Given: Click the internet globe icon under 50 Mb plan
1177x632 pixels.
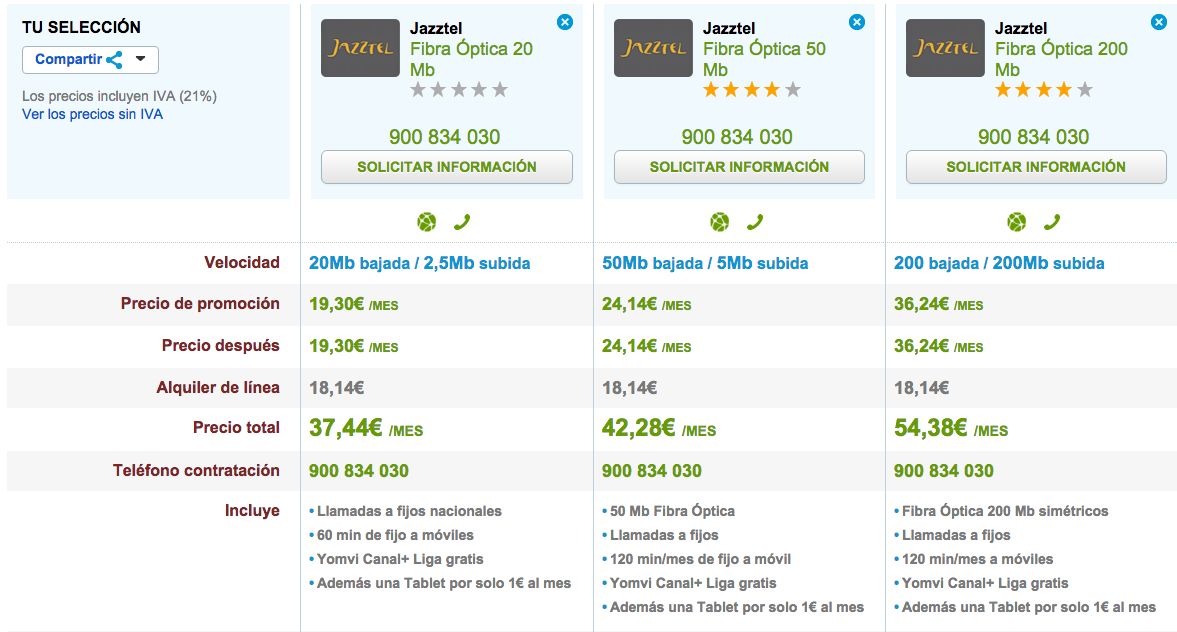Looking at the screenshot, I should pyautogui.click(x=720, y=222).
